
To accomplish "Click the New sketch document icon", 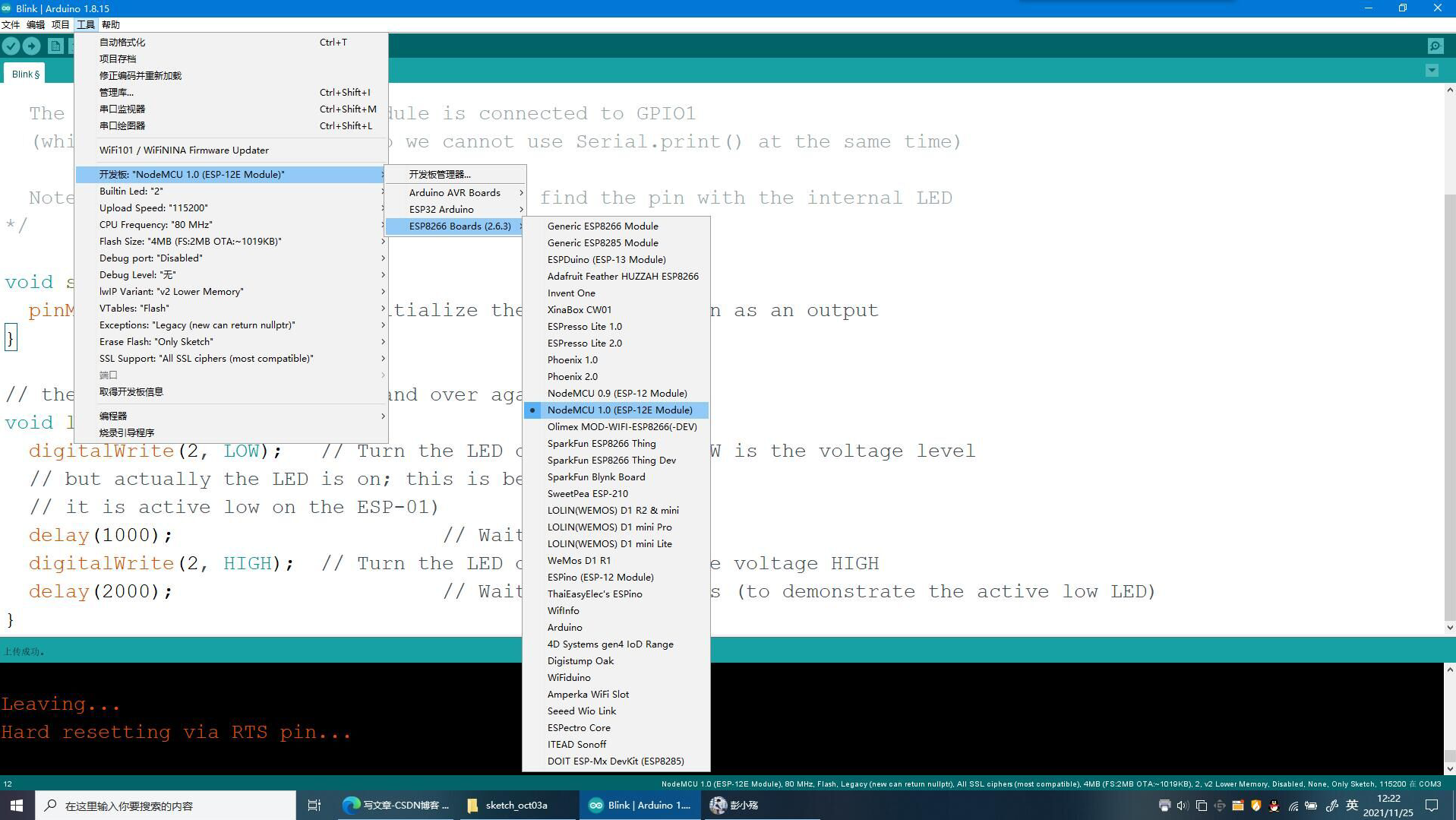I will click(x=55, y=46).
